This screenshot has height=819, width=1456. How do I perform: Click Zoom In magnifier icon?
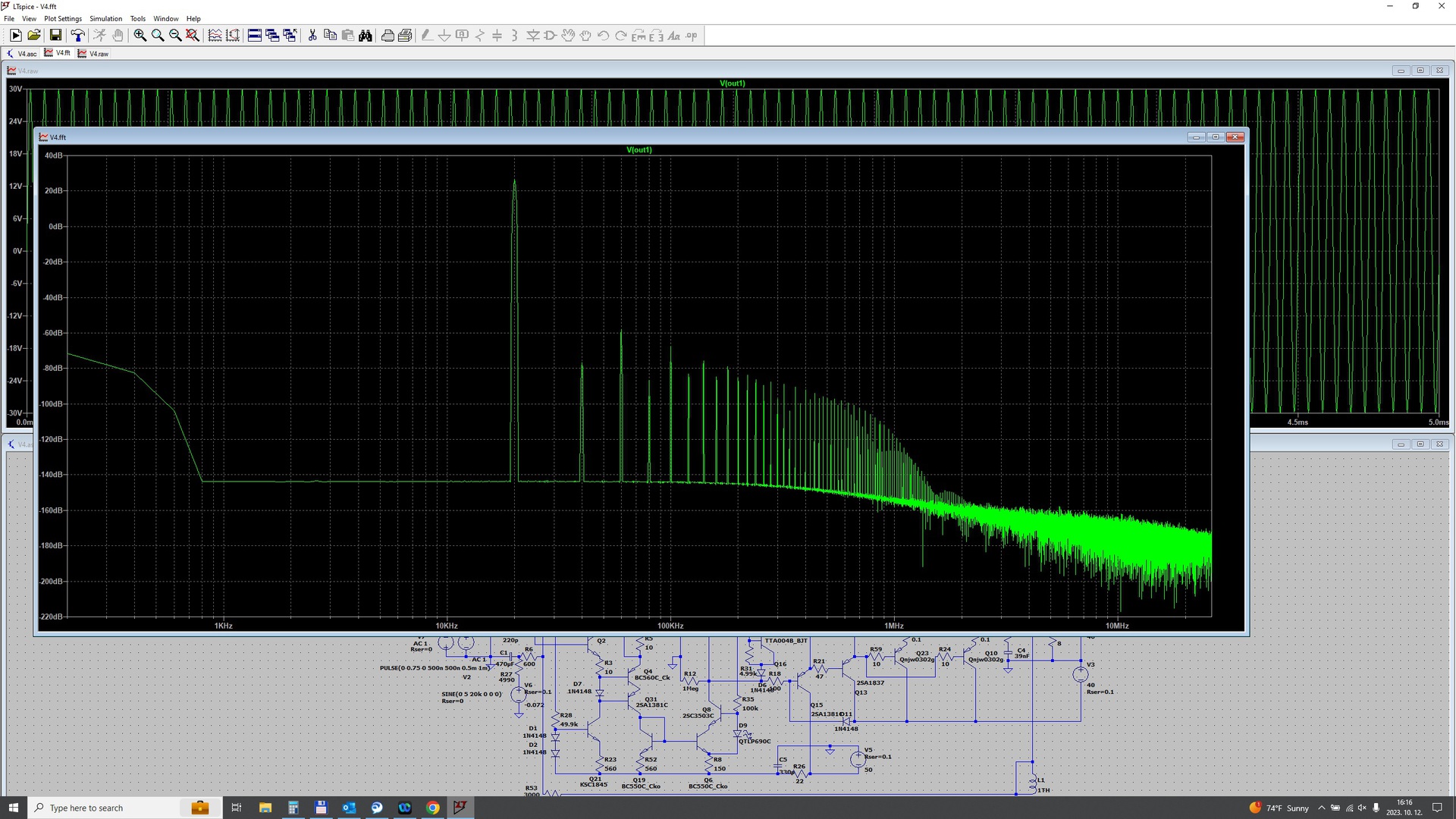click(x=140, y=36)
